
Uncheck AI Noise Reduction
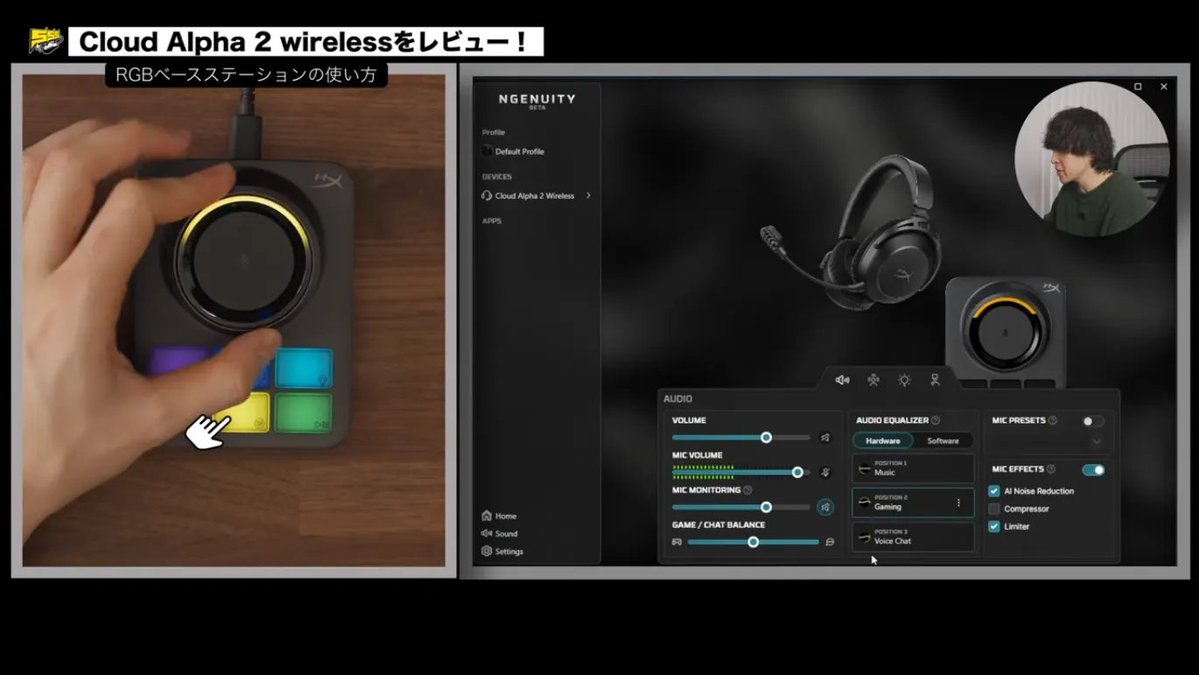(994, 492)
